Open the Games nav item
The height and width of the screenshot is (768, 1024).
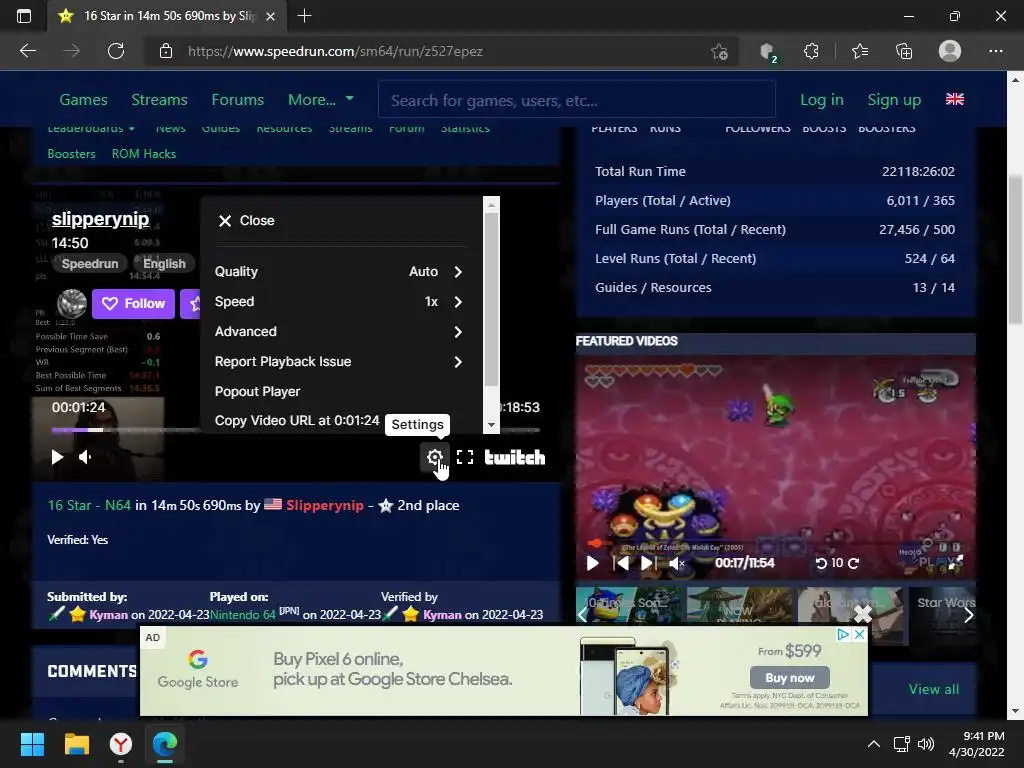click(x=84, y=100)
